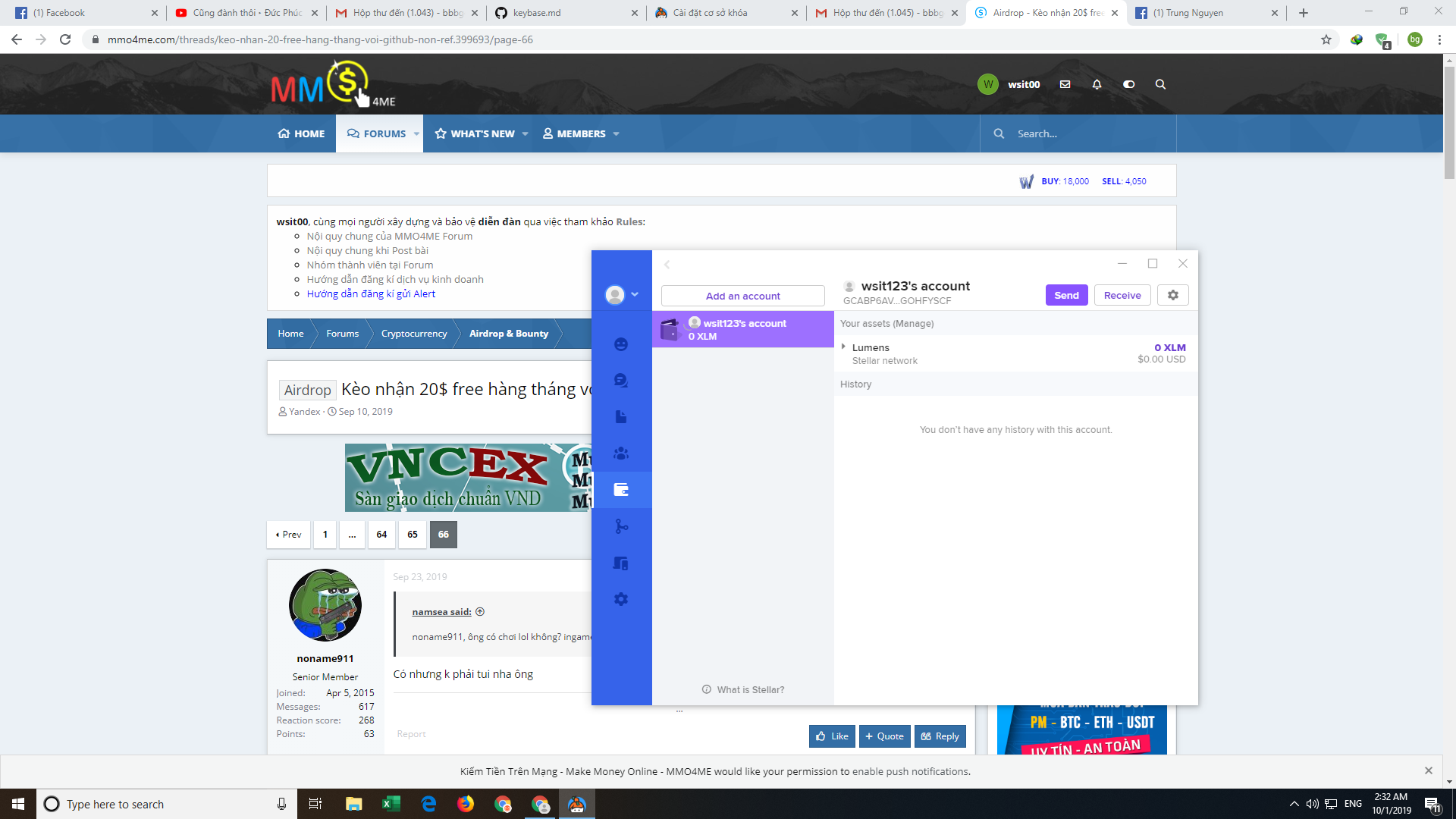Screen dimensions: 1456x819
Task: Open the Chat tab in Keybase sidebar
Action: point(621,381)
